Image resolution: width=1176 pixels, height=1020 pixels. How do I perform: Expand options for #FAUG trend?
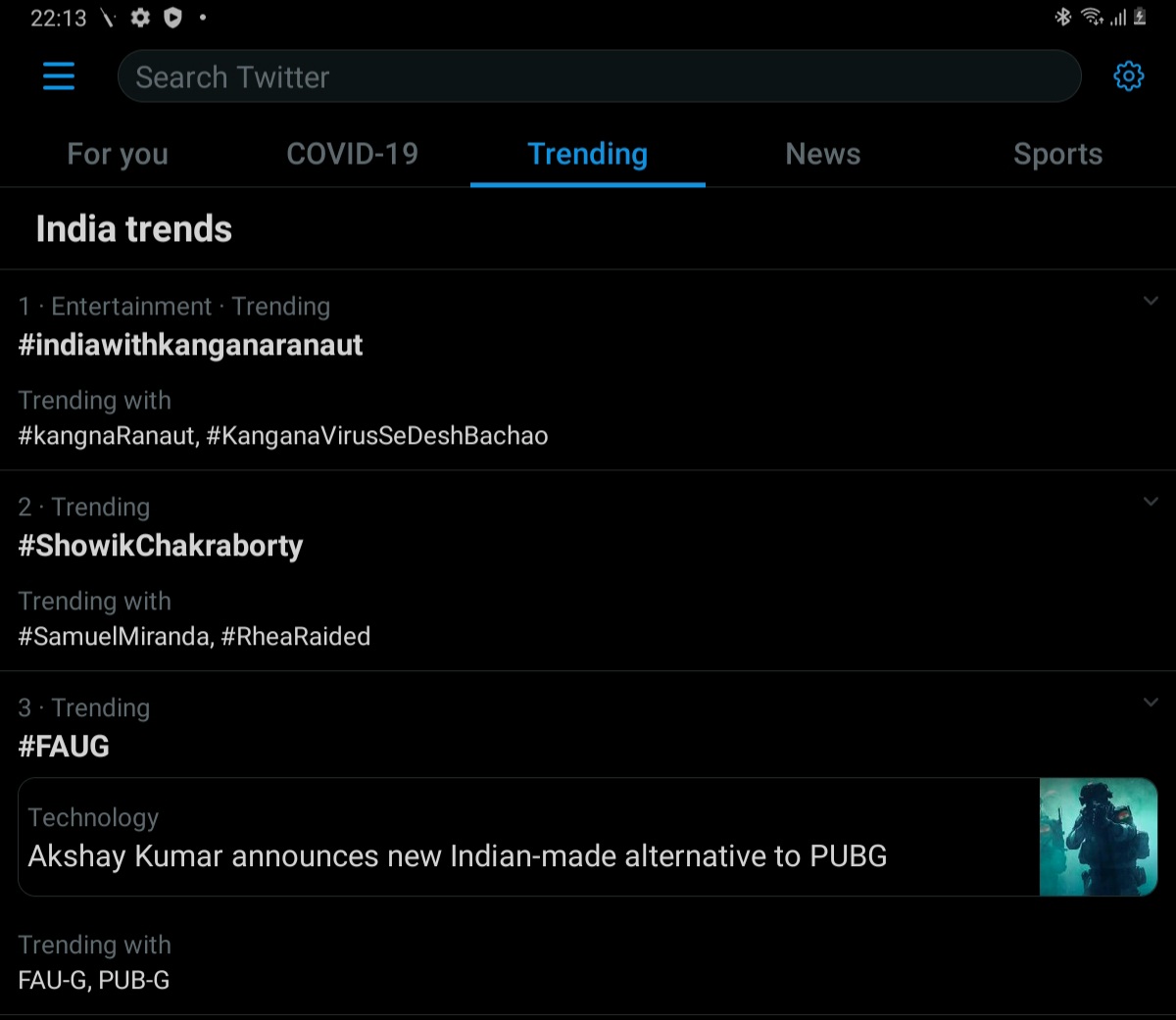tap(1151, 703)
